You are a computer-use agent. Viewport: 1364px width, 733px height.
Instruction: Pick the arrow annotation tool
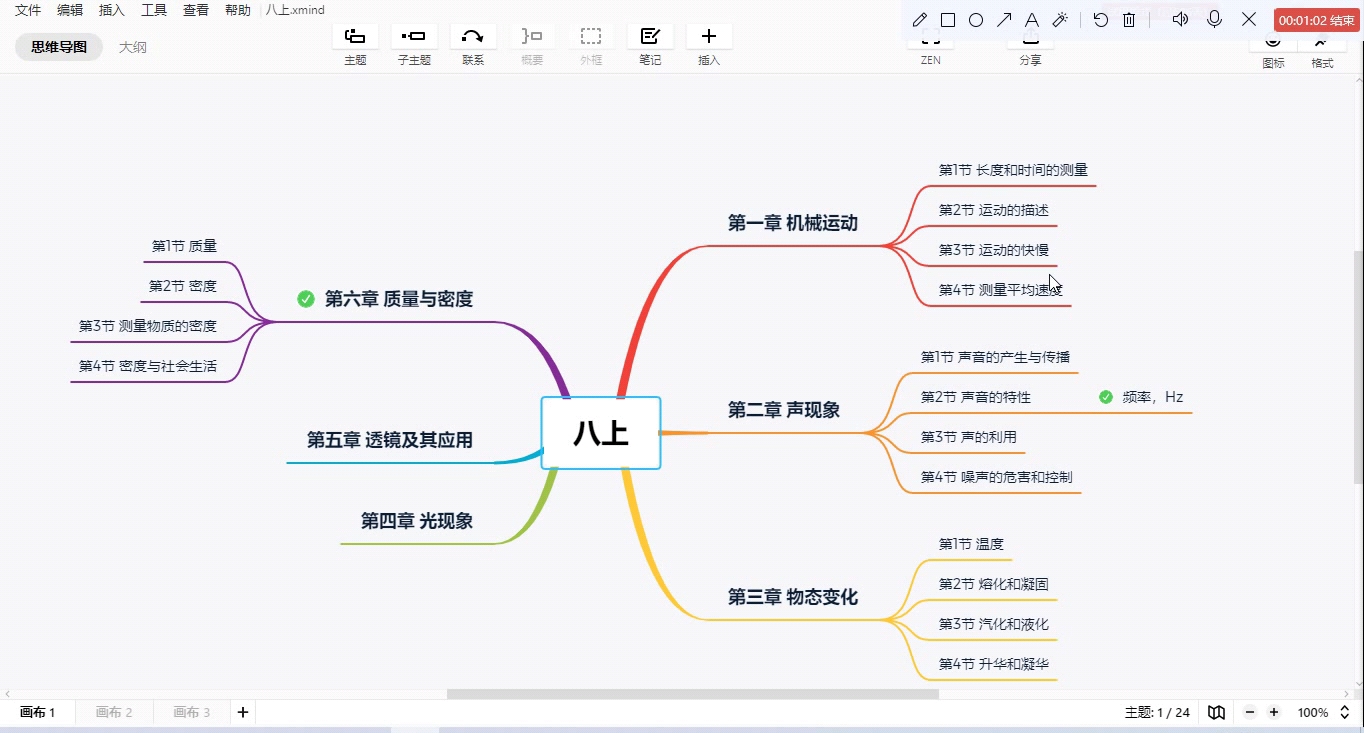[1004, 20]
